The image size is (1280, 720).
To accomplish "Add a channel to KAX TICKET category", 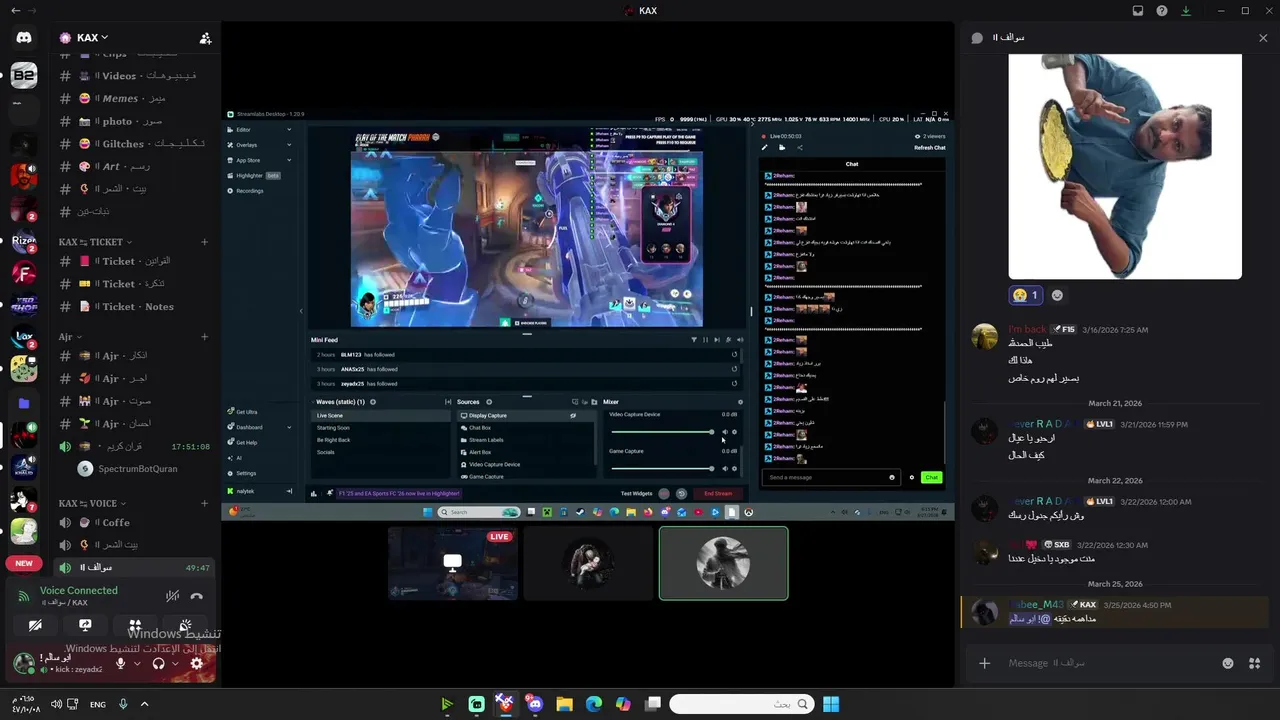I will pyautogui.click(x=204, y=242).
